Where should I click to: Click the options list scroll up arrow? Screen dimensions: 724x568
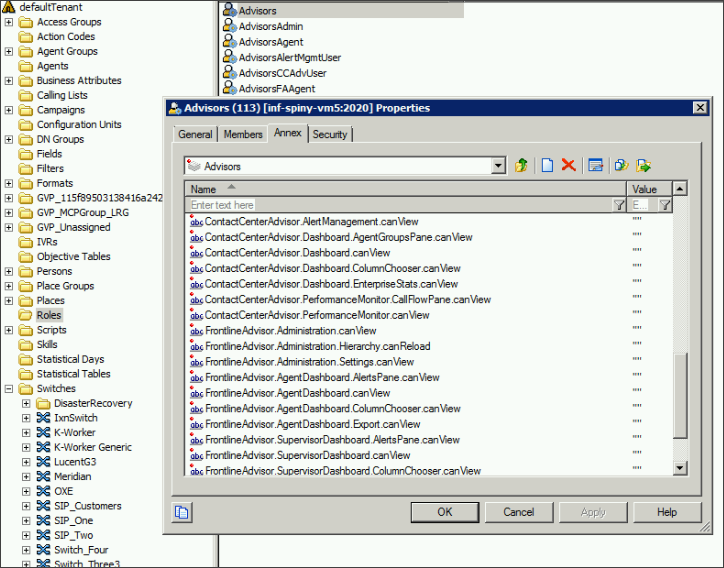(680, 188)
